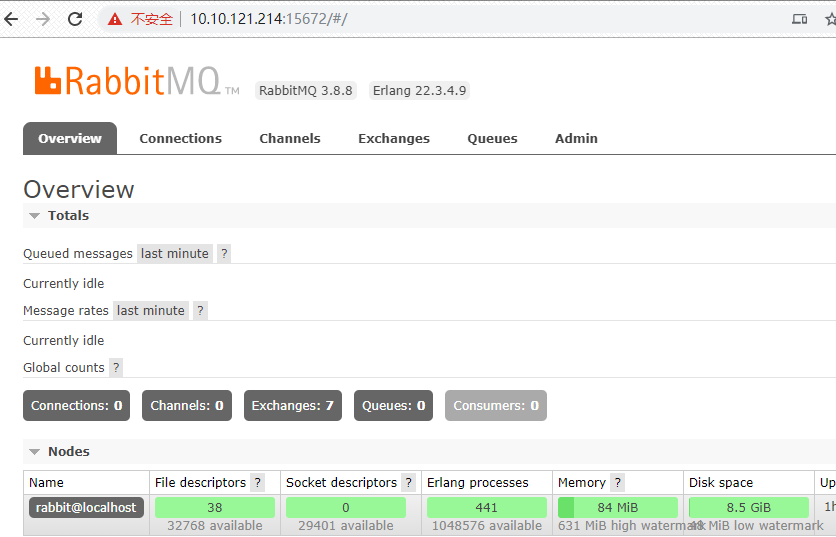The height and width of the screenshot is (537, 836).
Task: Click the 29401 available text
Action: point(345,526)
